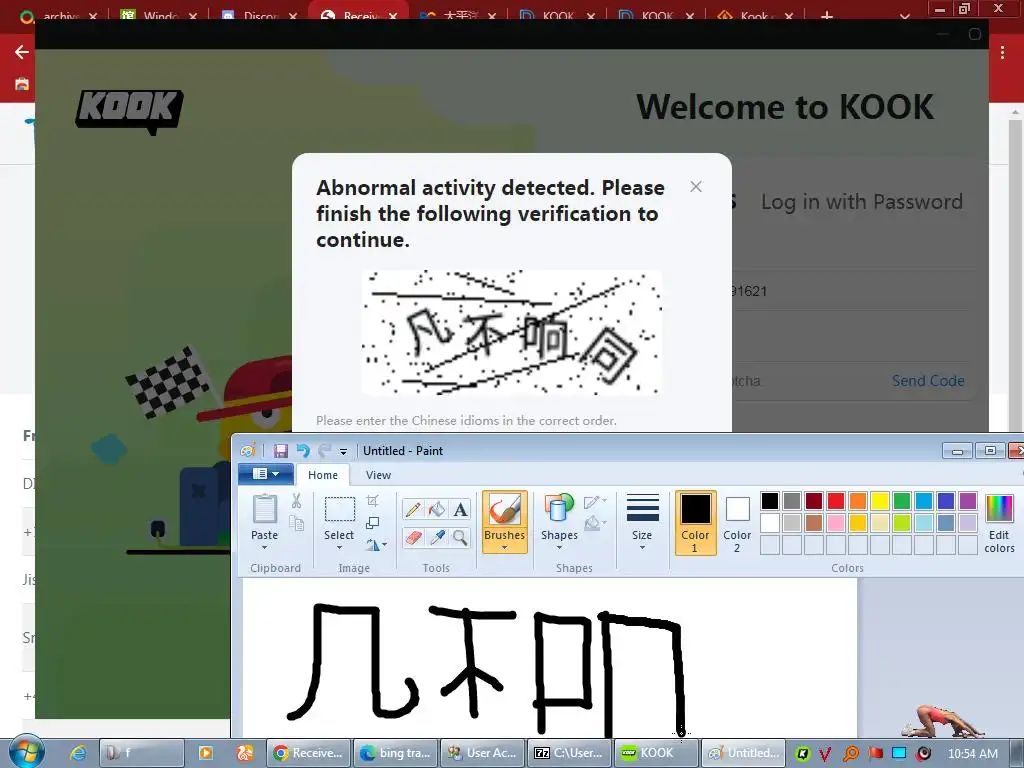The height and width of the screenshot is (768, 1024).
Task: Open a new browser tab
Action: point(827,15)
